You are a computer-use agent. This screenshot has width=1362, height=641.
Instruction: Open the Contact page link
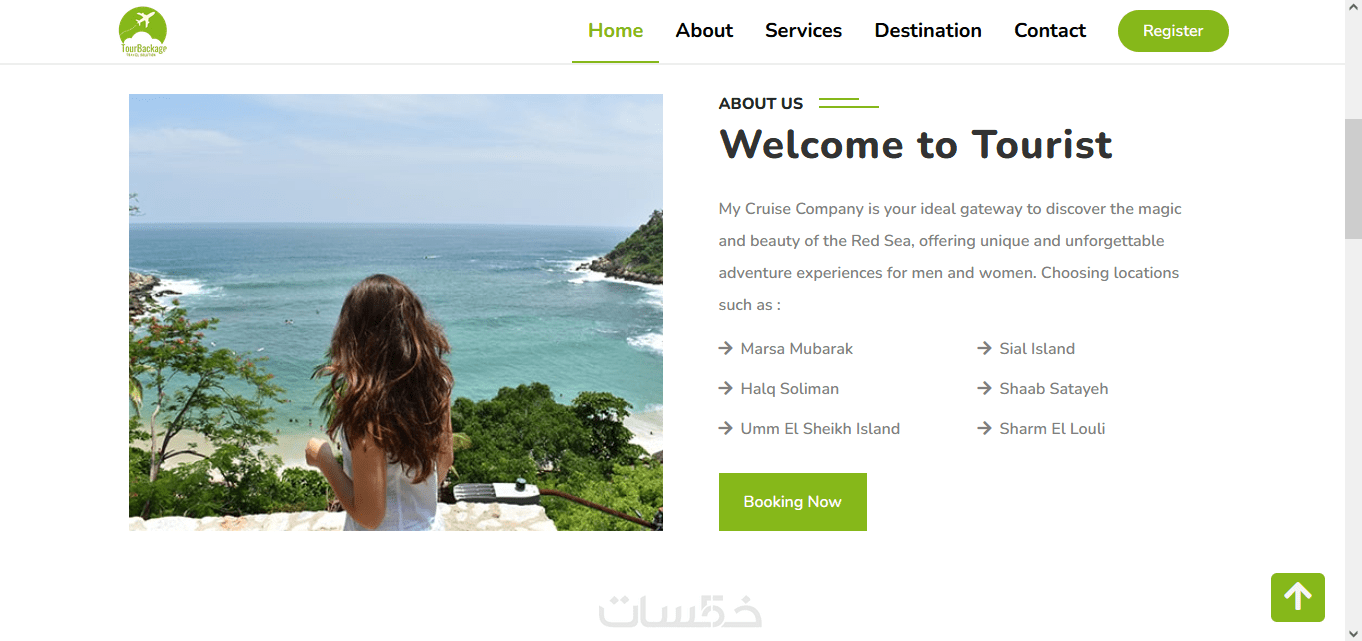tap(1050, 30)
